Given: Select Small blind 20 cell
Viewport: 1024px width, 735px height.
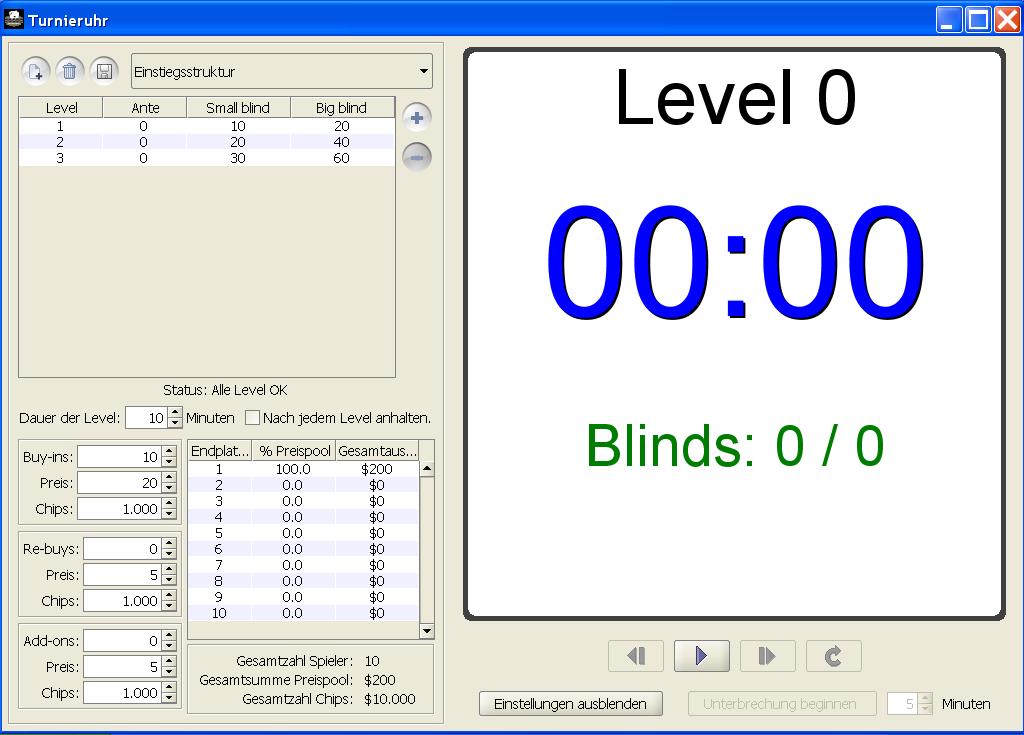Looking at the screenshot, I should click(238, 142).
